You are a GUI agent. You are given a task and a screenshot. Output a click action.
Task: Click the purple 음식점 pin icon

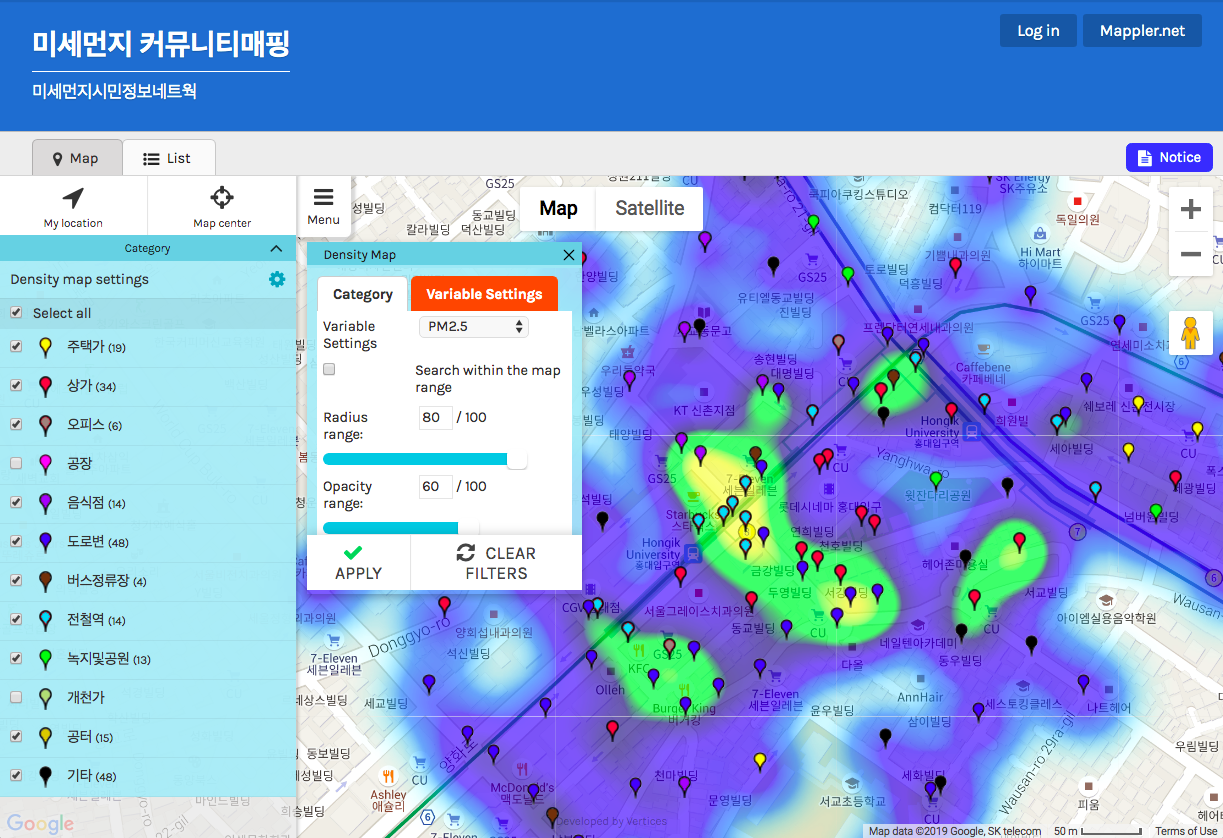[45, 503]
